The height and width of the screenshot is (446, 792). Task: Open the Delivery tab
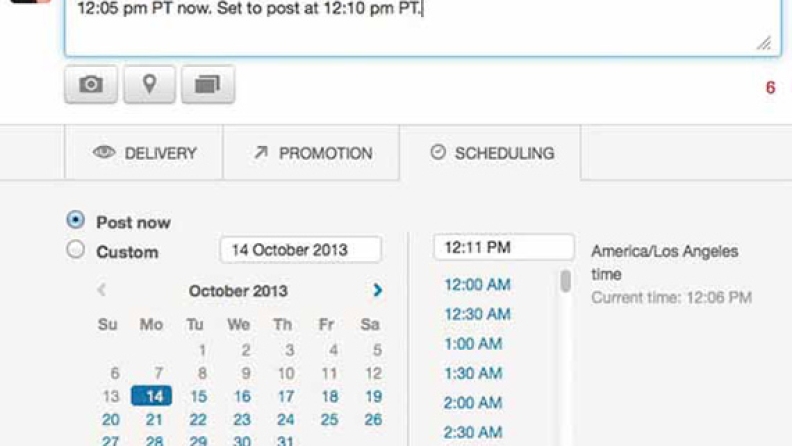[x=144, y=153]
